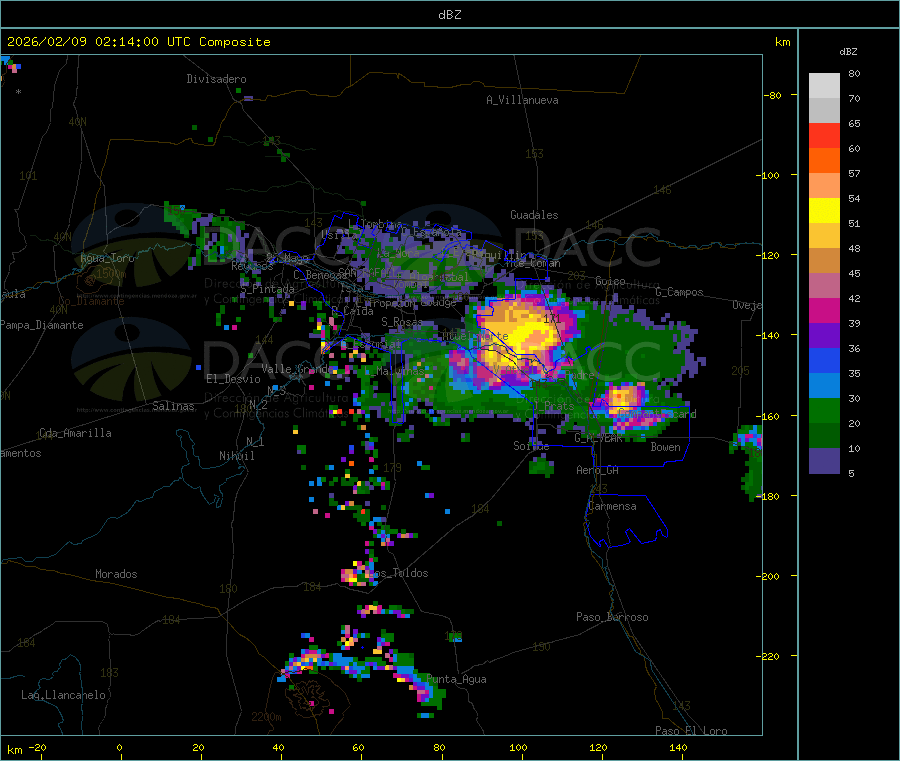Click the yellow 54 dBZ legend swatch

coord(824,211)
